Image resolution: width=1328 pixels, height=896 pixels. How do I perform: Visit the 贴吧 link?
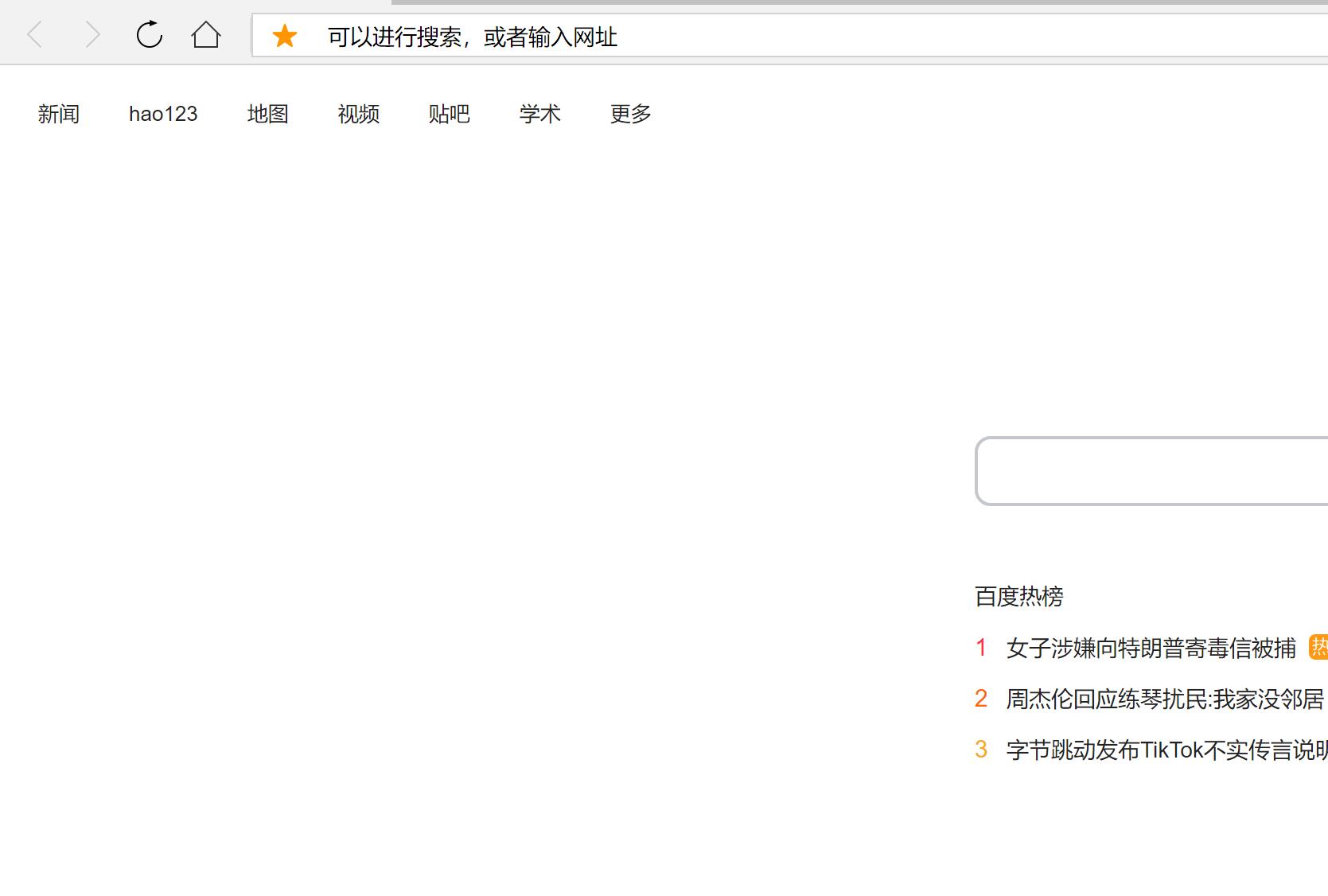[449, 114]
